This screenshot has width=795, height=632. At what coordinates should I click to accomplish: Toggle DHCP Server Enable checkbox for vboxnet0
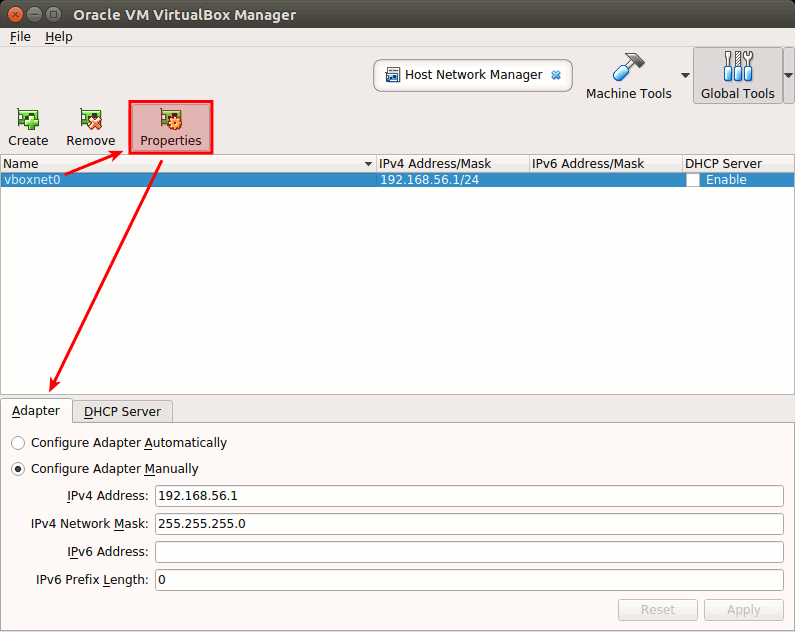[693, 180]
